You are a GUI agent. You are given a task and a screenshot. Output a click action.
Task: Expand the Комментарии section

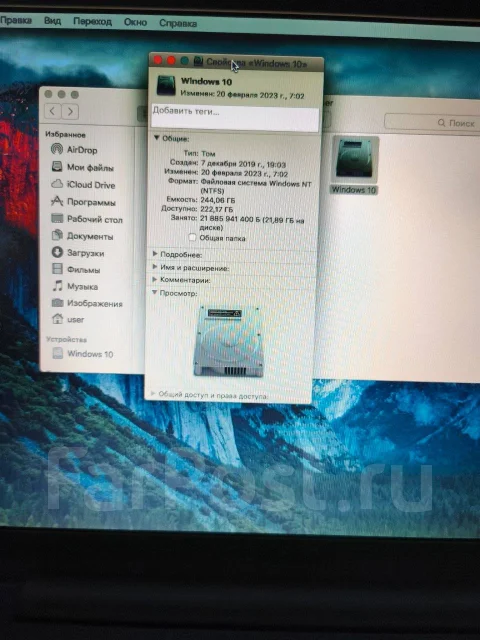pos(155,280)
